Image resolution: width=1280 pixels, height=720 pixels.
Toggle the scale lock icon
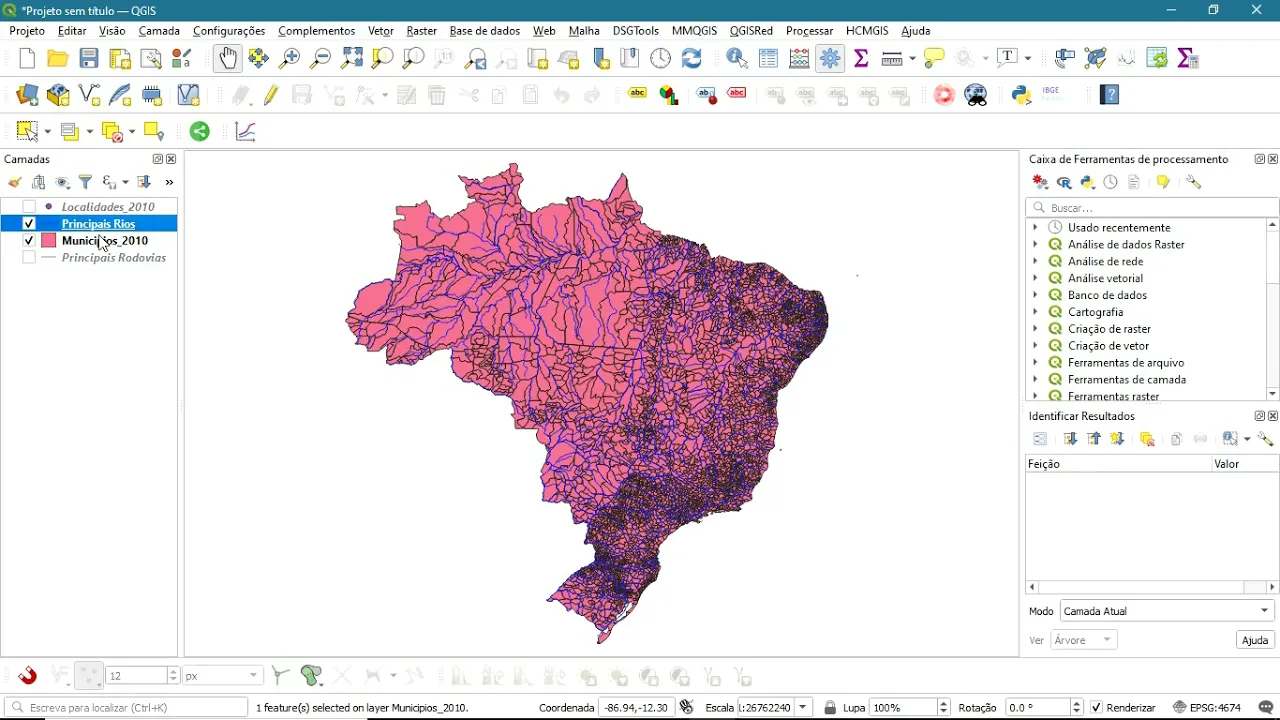point(830,708)
